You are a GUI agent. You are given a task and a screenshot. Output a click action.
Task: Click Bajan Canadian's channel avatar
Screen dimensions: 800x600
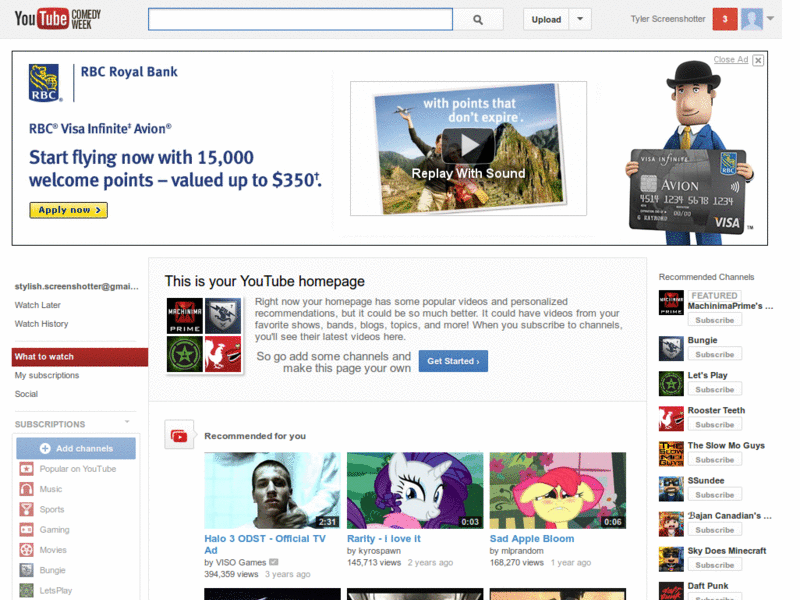[x=671, y=524]
